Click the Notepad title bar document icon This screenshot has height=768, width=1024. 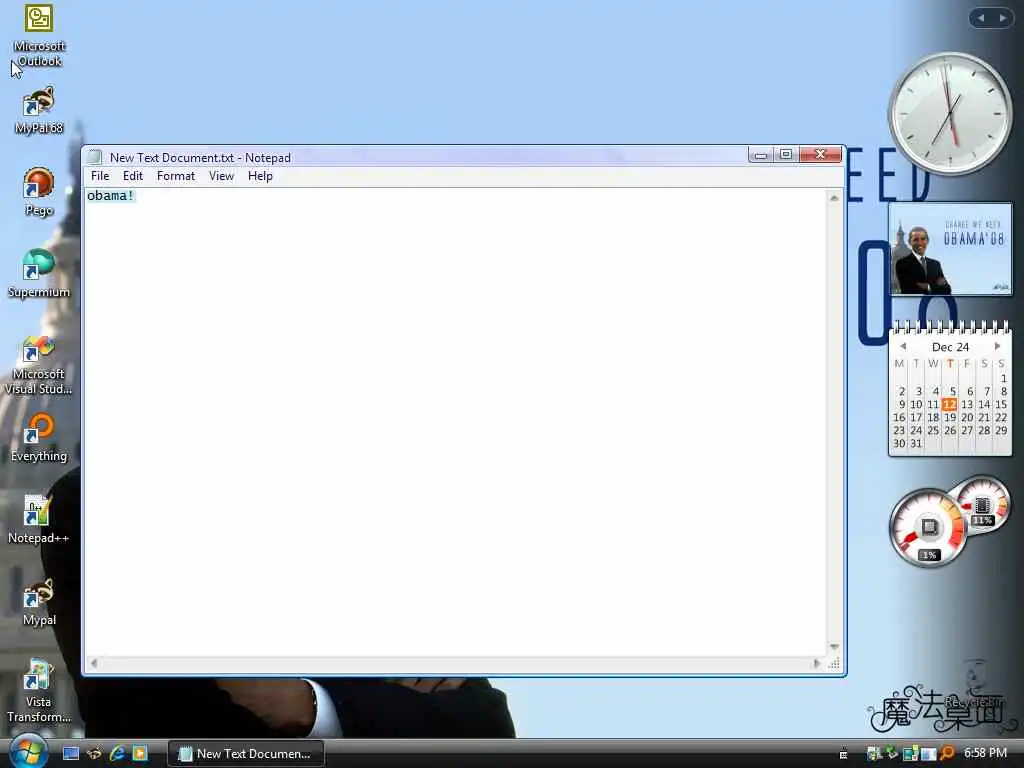[x=95, y=157]
